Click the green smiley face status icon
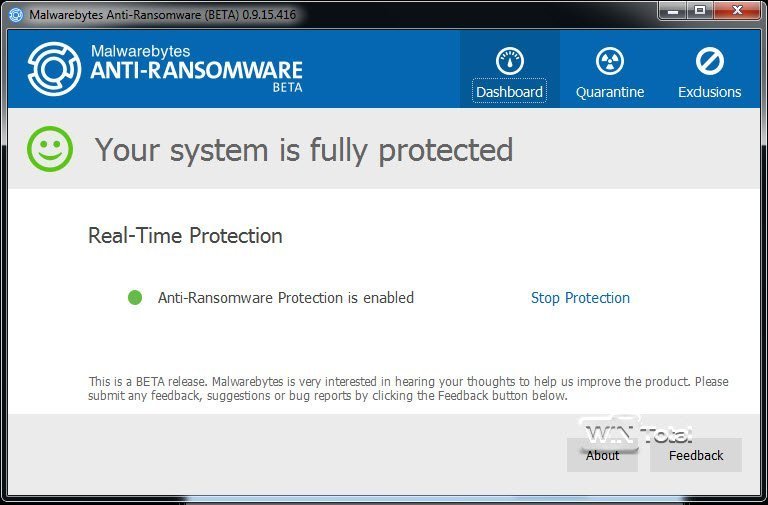Viewport: 768px width, 505px height. point(50,150)
